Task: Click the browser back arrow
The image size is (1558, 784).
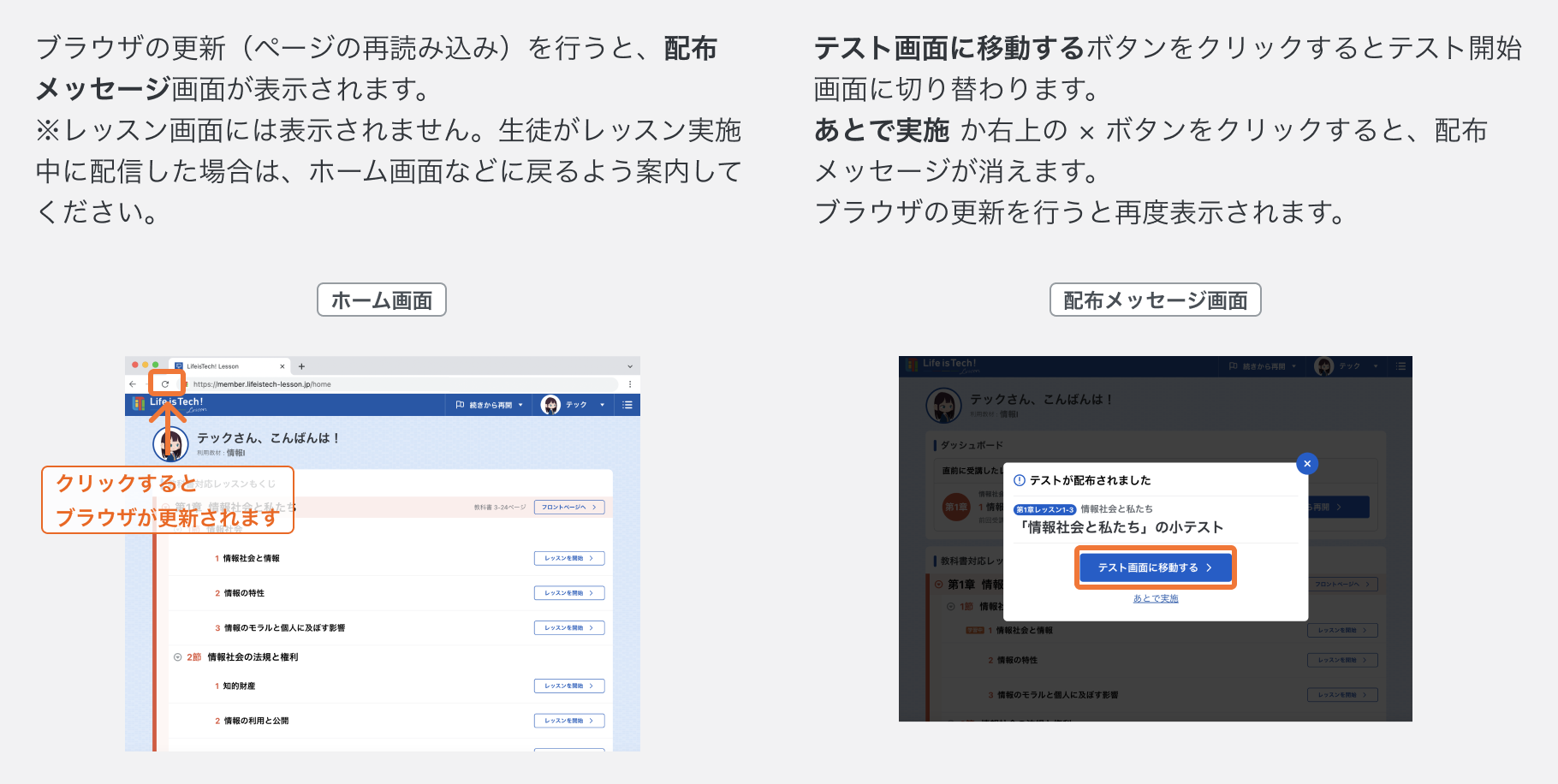Action: coord(133,384)
